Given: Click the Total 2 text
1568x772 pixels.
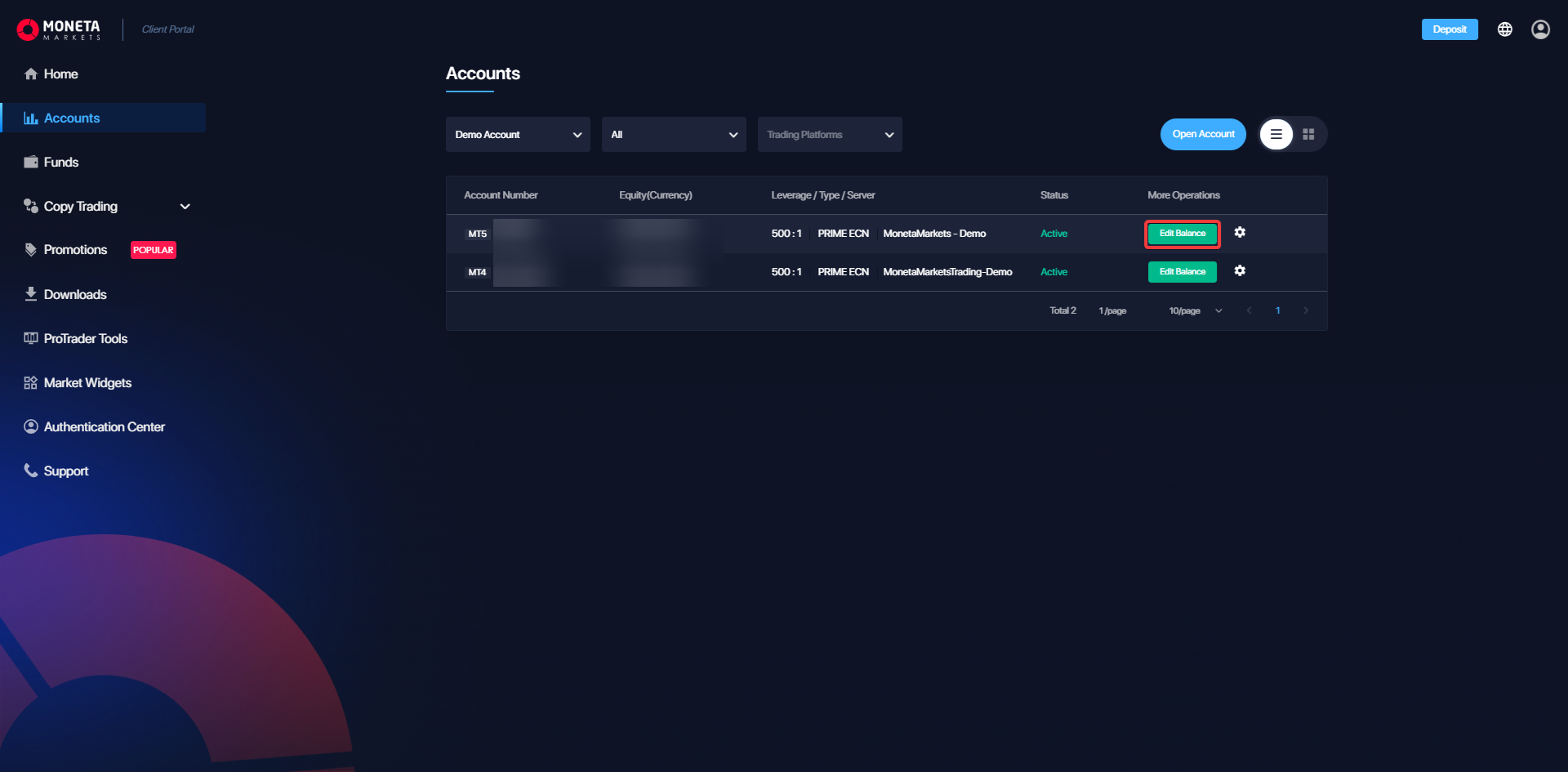Looking at the screenshot, I should tap(1062, 310).
